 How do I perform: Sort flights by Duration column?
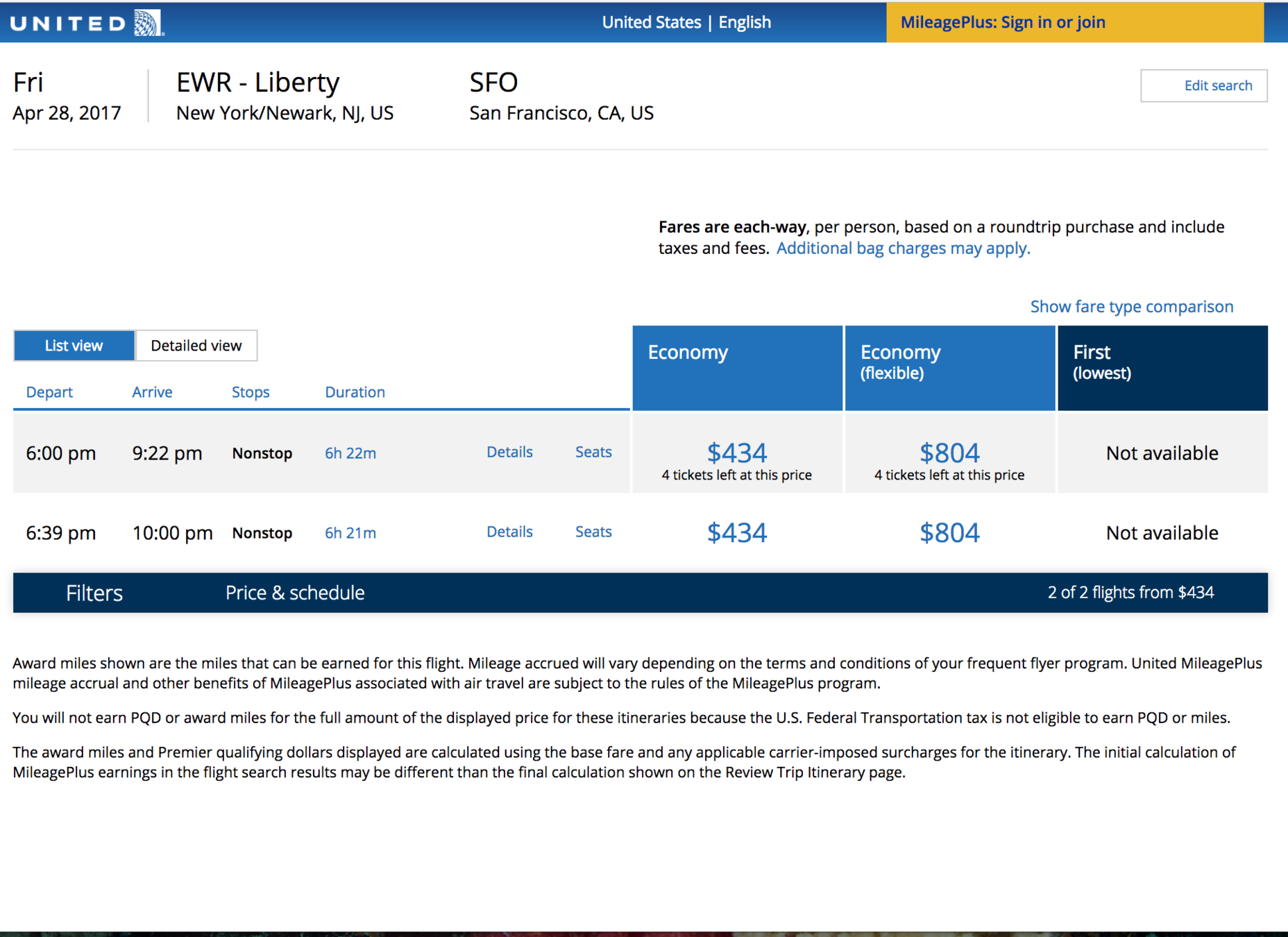coord(355,392)
